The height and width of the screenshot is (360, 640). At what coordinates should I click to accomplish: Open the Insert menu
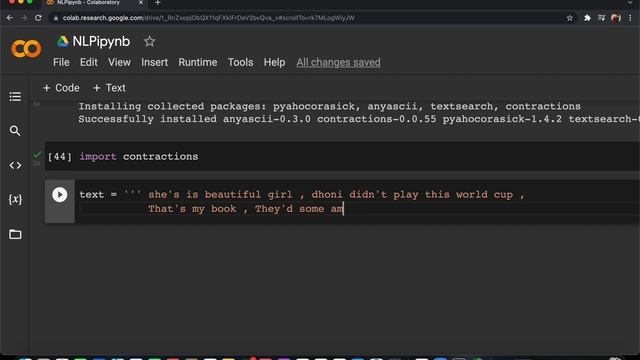click(154, 62)
